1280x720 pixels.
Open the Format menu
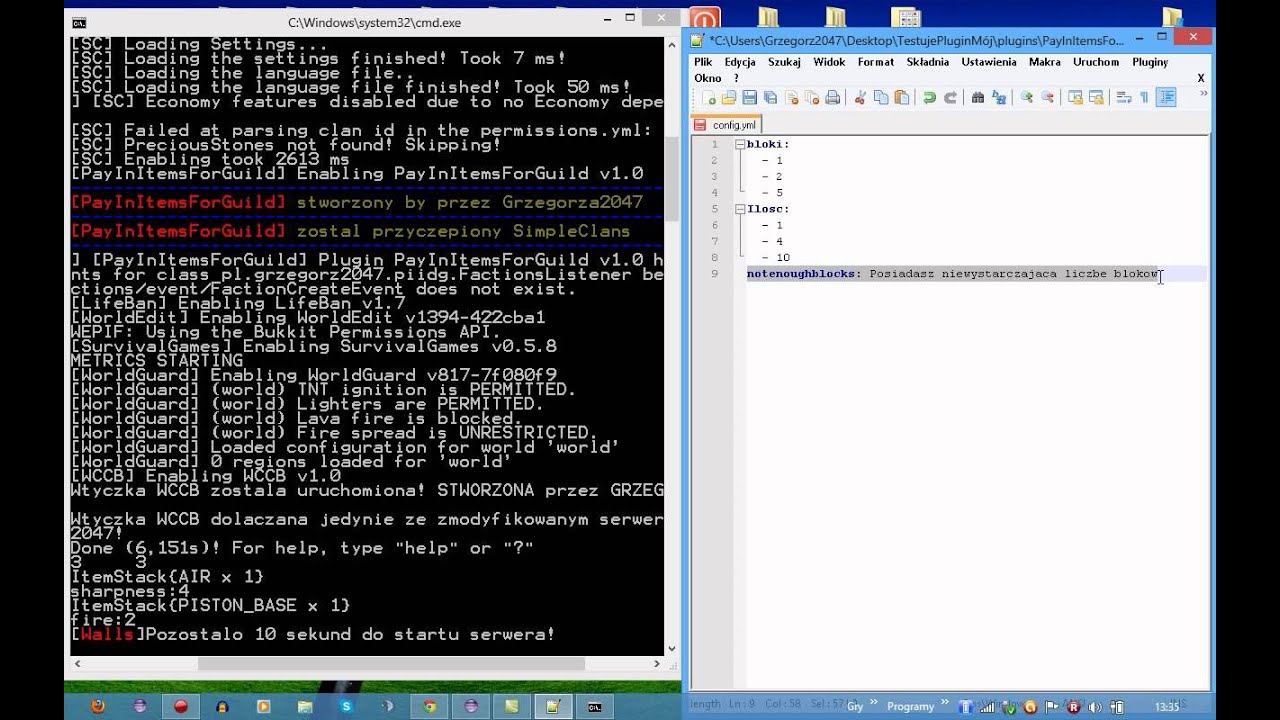[876, 62]
